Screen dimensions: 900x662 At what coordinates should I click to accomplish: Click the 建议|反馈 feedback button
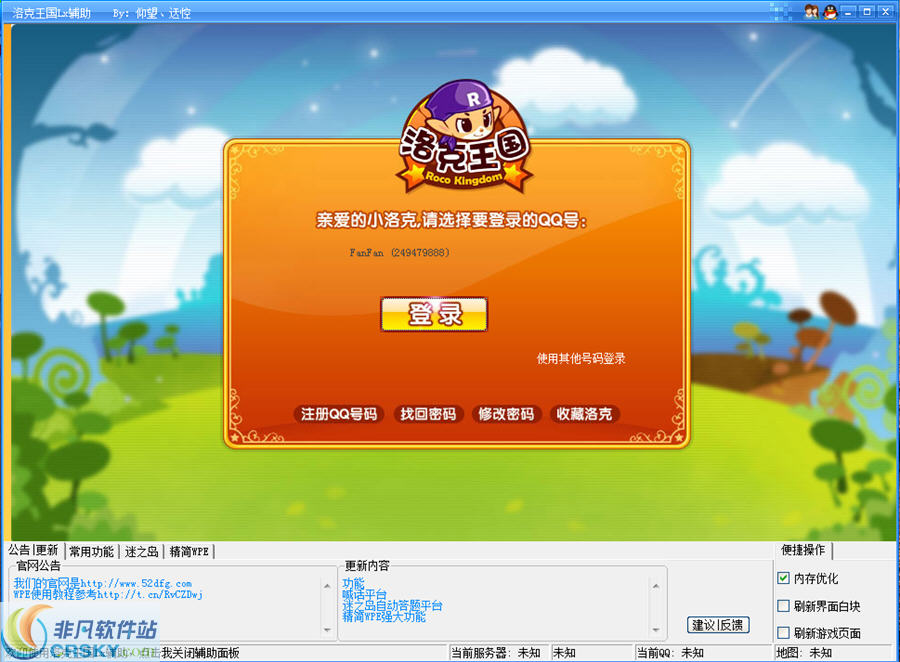(x=718, y=625)
